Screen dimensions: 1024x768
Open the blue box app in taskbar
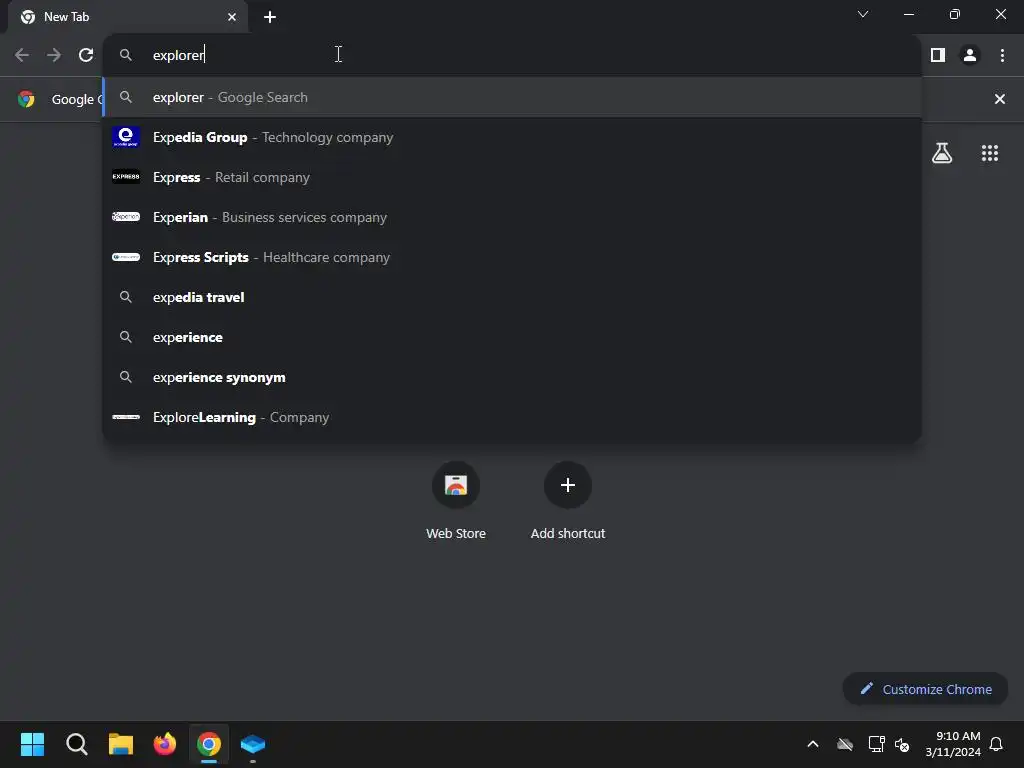pos(253,744)
